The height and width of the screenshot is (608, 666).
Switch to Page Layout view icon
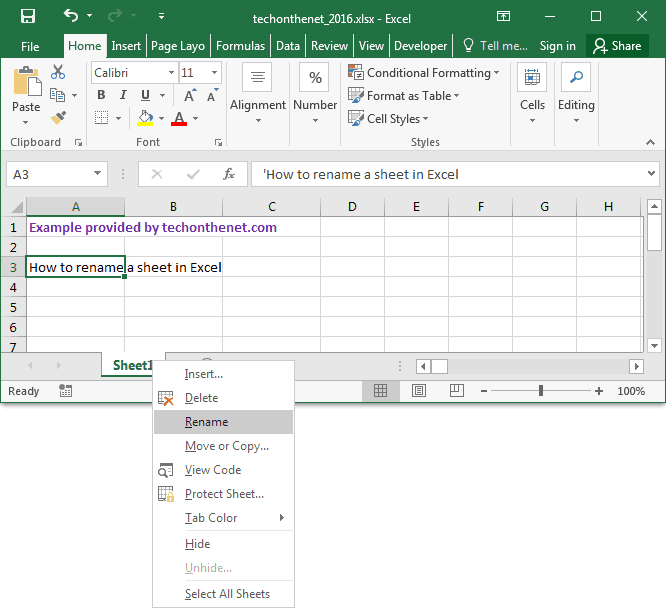tap(419, 391)
